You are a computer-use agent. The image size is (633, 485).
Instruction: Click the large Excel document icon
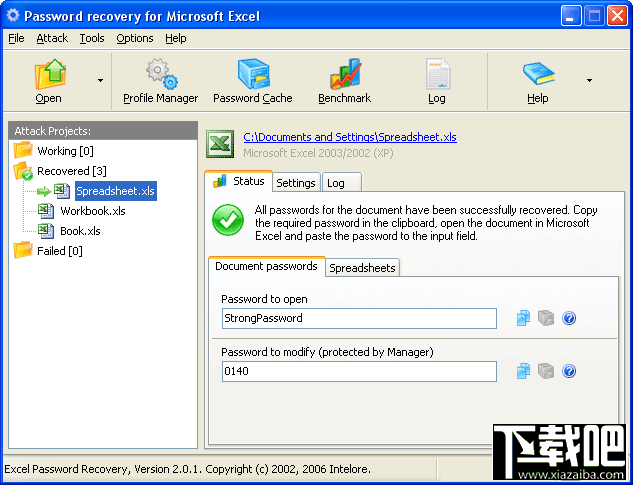coord(220,143)
